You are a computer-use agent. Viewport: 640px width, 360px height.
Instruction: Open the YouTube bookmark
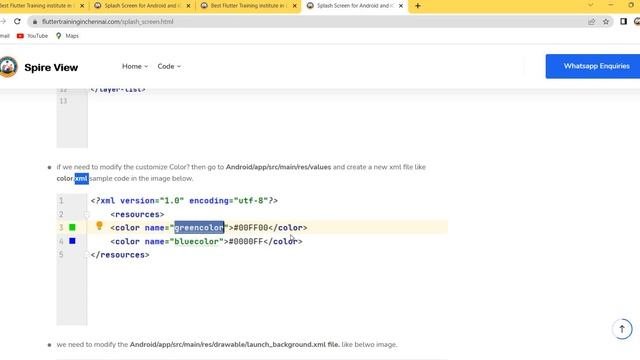tap(32, 36)
